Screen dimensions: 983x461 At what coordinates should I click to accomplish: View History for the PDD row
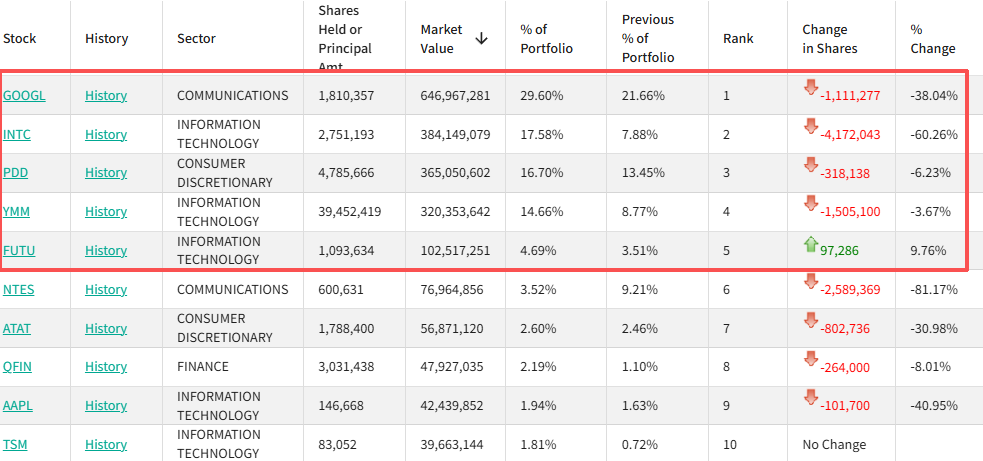pos(106,172)
